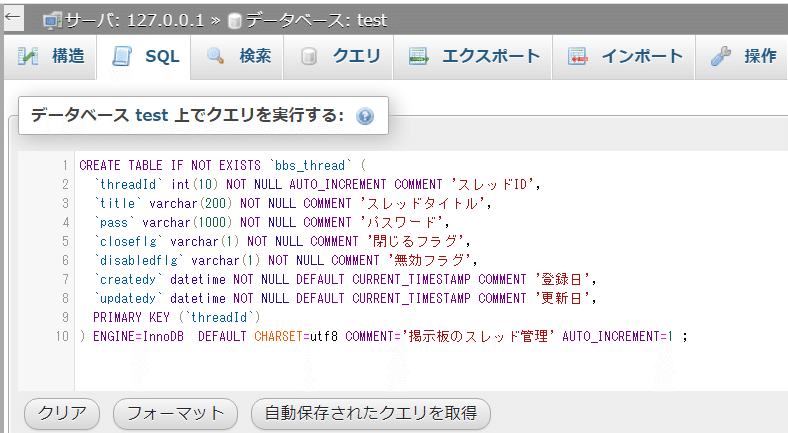Click the magnifier icon on the 検索 tab

pyautogui.click(x=216, y=56)
